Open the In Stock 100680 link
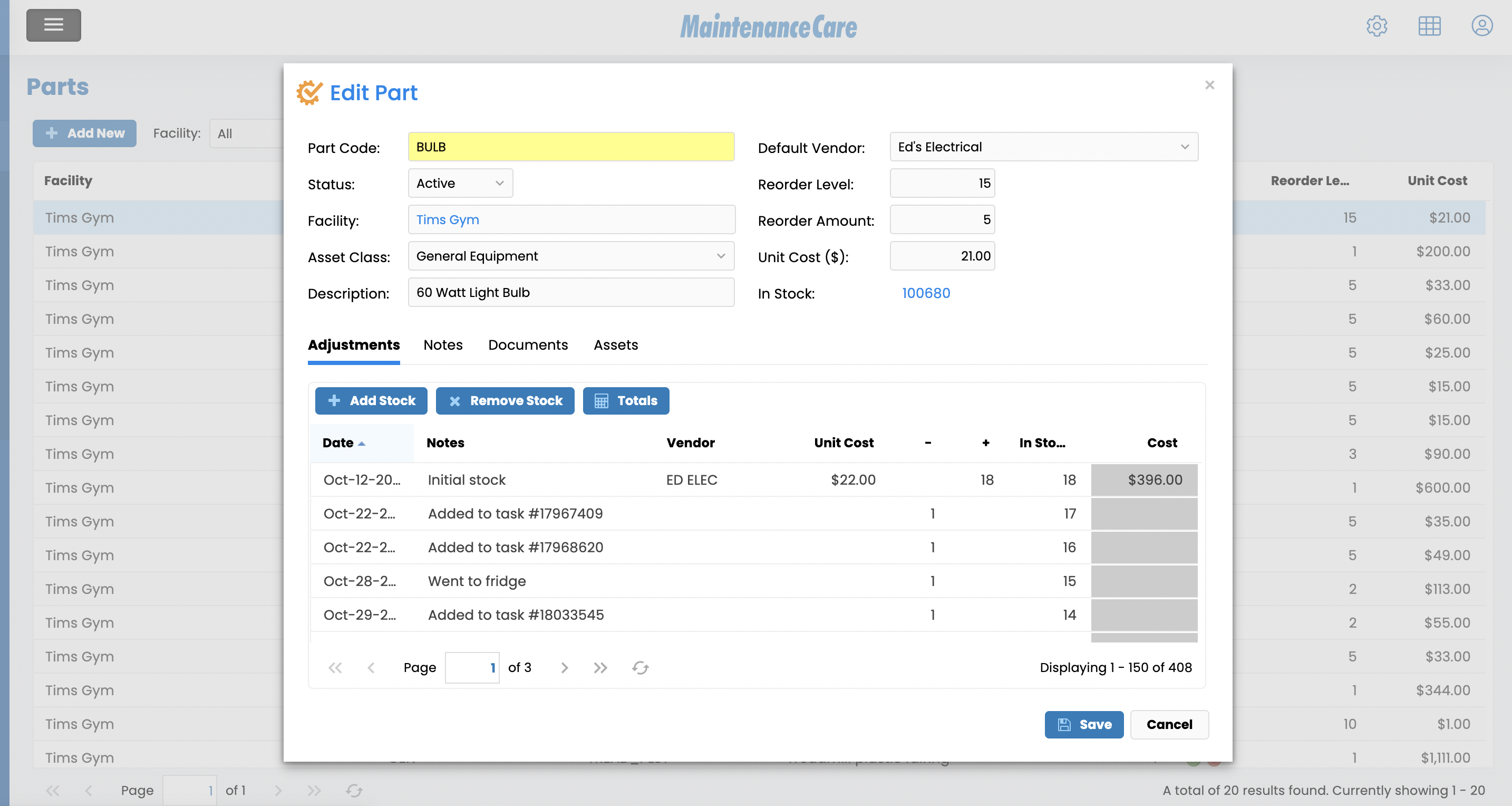Viewport: 1512px width, 806px height. 926,293
